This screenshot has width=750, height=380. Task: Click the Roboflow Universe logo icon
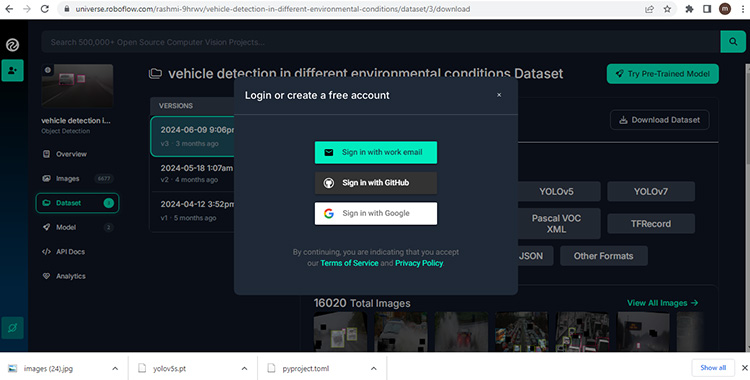(12, 45)
